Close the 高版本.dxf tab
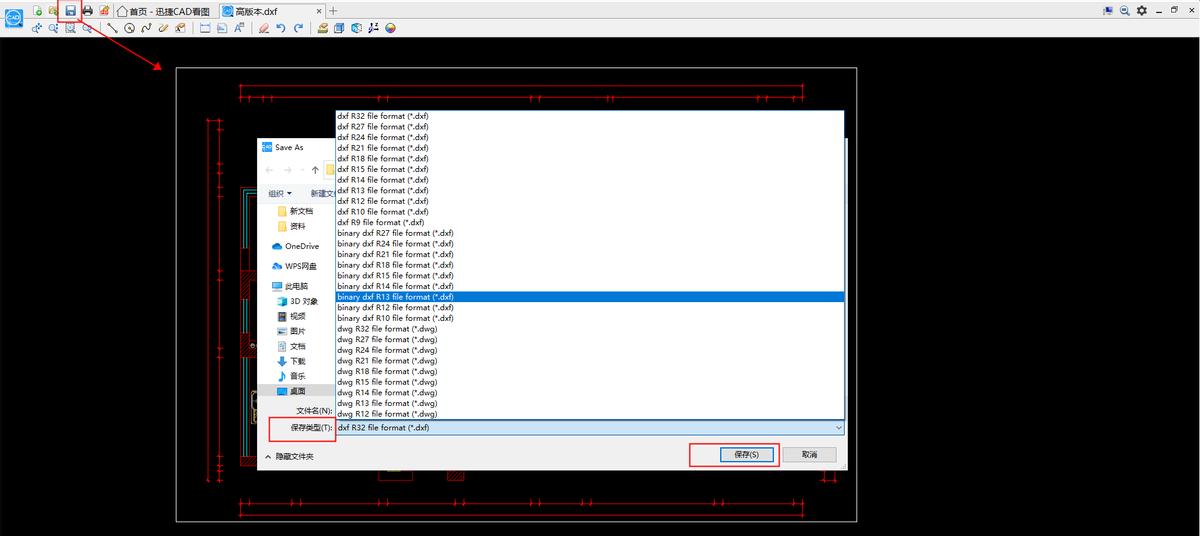This screenshot has height=536, width=1200. 318,11
